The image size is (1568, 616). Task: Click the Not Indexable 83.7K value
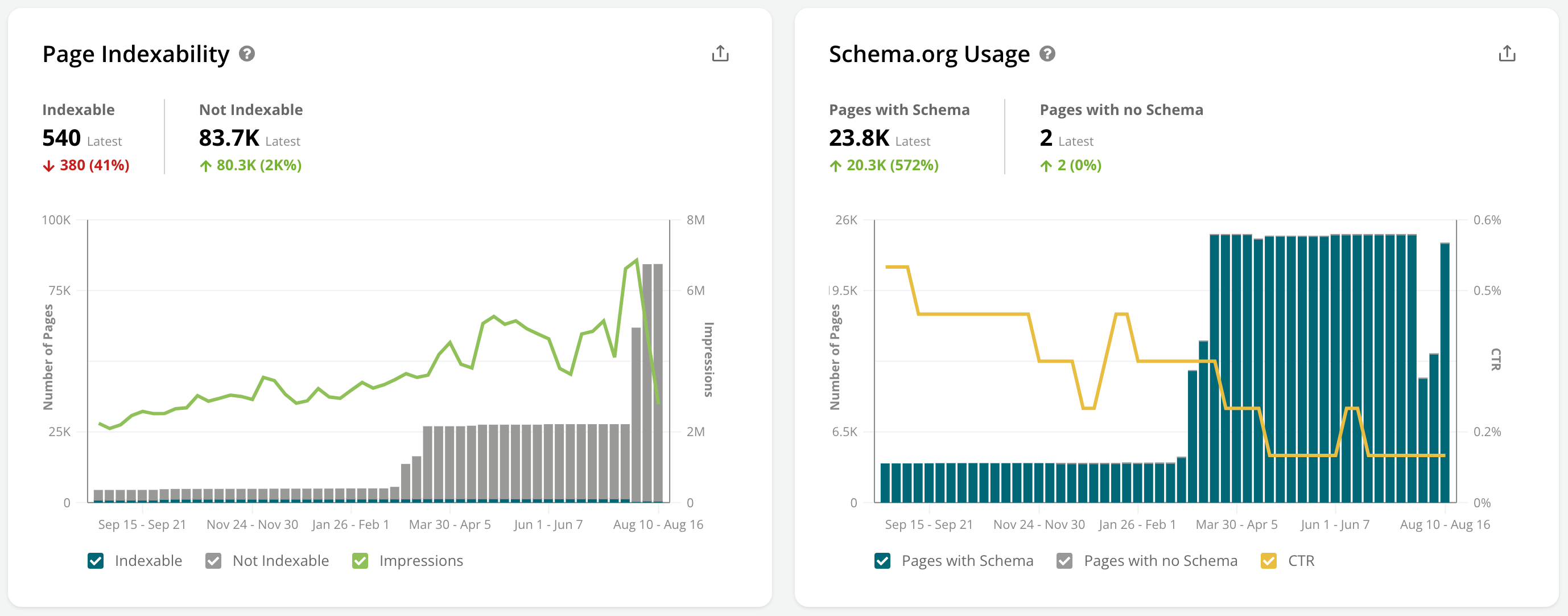229,138
